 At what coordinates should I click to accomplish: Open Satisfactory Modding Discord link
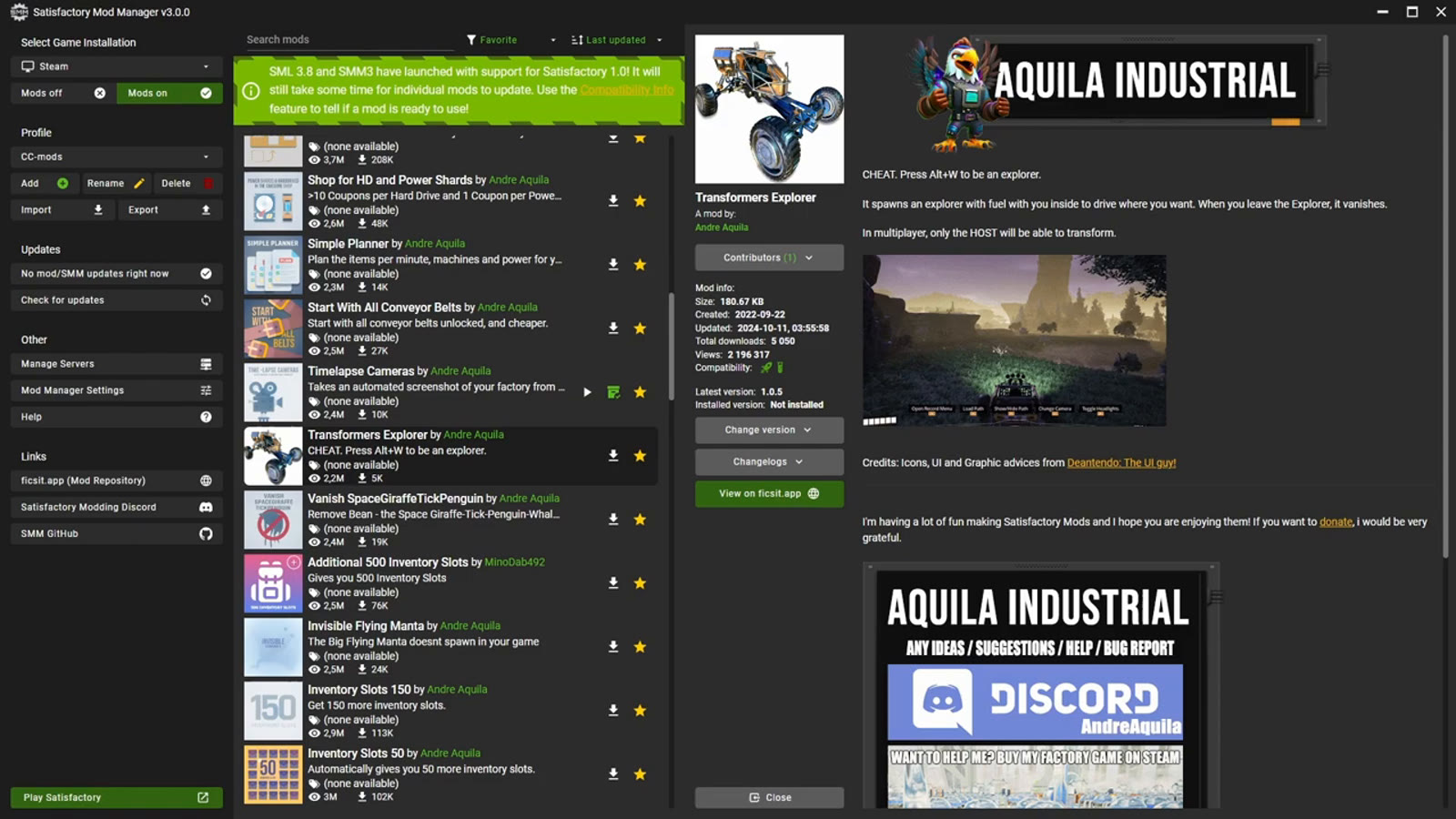click(x=116, y=507)
